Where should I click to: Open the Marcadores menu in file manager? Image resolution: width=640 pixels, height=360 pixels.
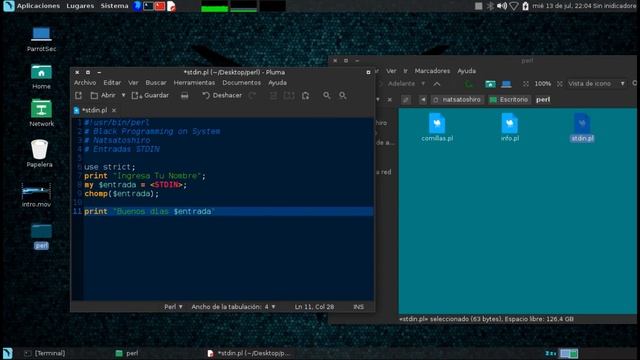[432, 71]
